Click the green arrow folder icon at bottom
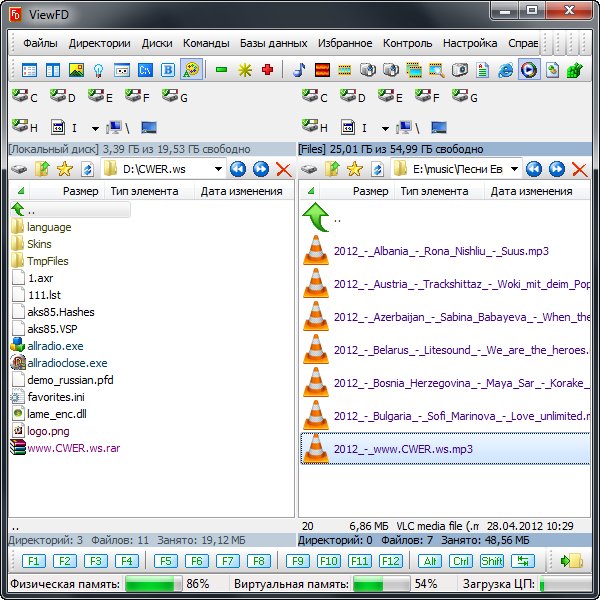The height and width of the screenshot is (600, 600). (x=571, y=561)
